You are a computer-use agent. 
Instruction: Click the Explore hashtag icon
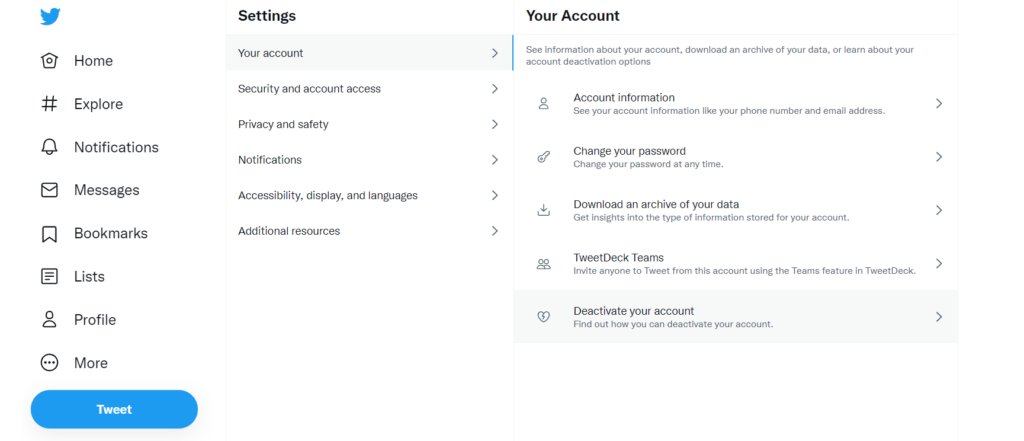[x=49, y=104]
